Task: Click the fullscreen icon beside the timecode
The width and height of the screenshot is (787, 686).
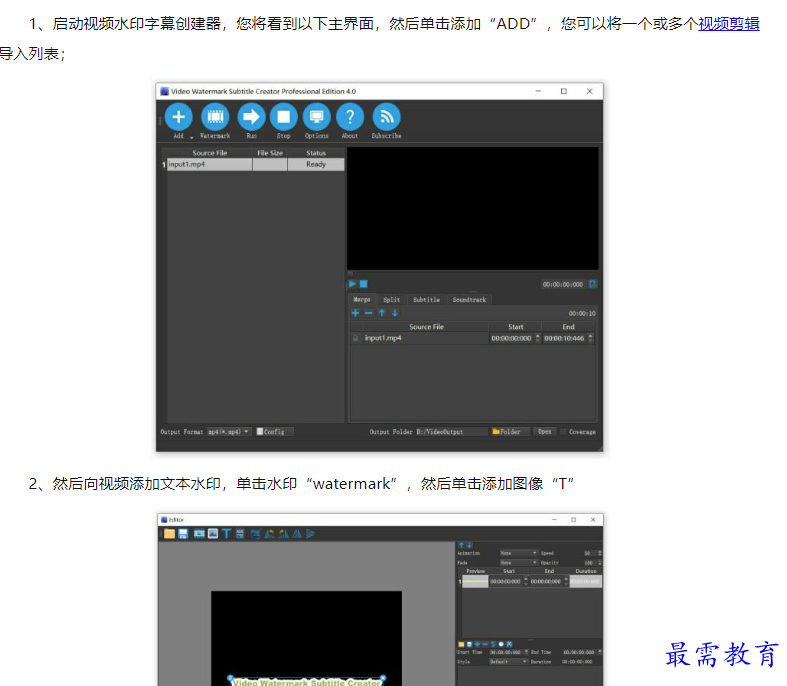Action: (x=593, y=284)
